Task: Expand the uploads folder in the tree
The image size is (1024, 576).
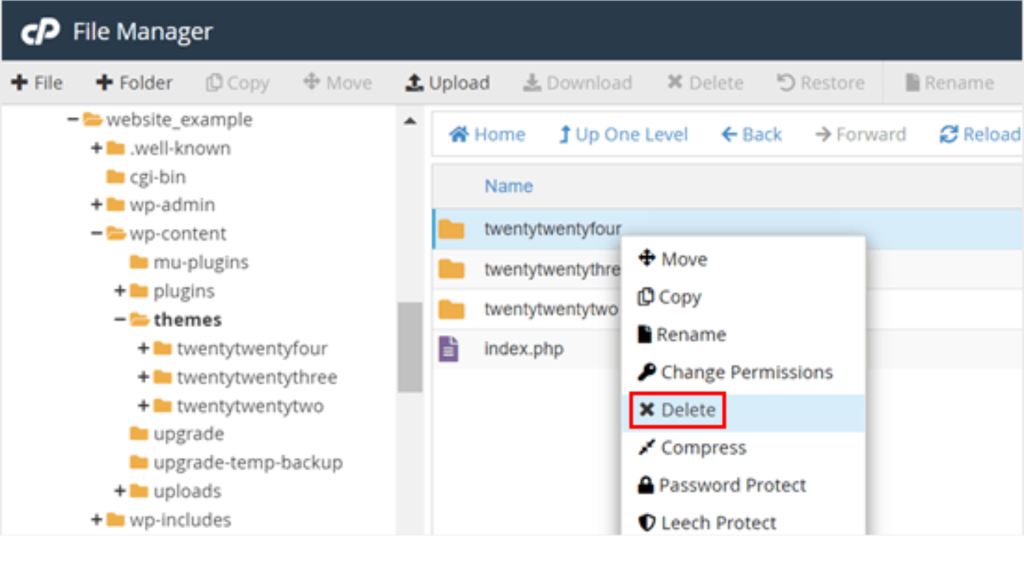Action: coord(120,491)
